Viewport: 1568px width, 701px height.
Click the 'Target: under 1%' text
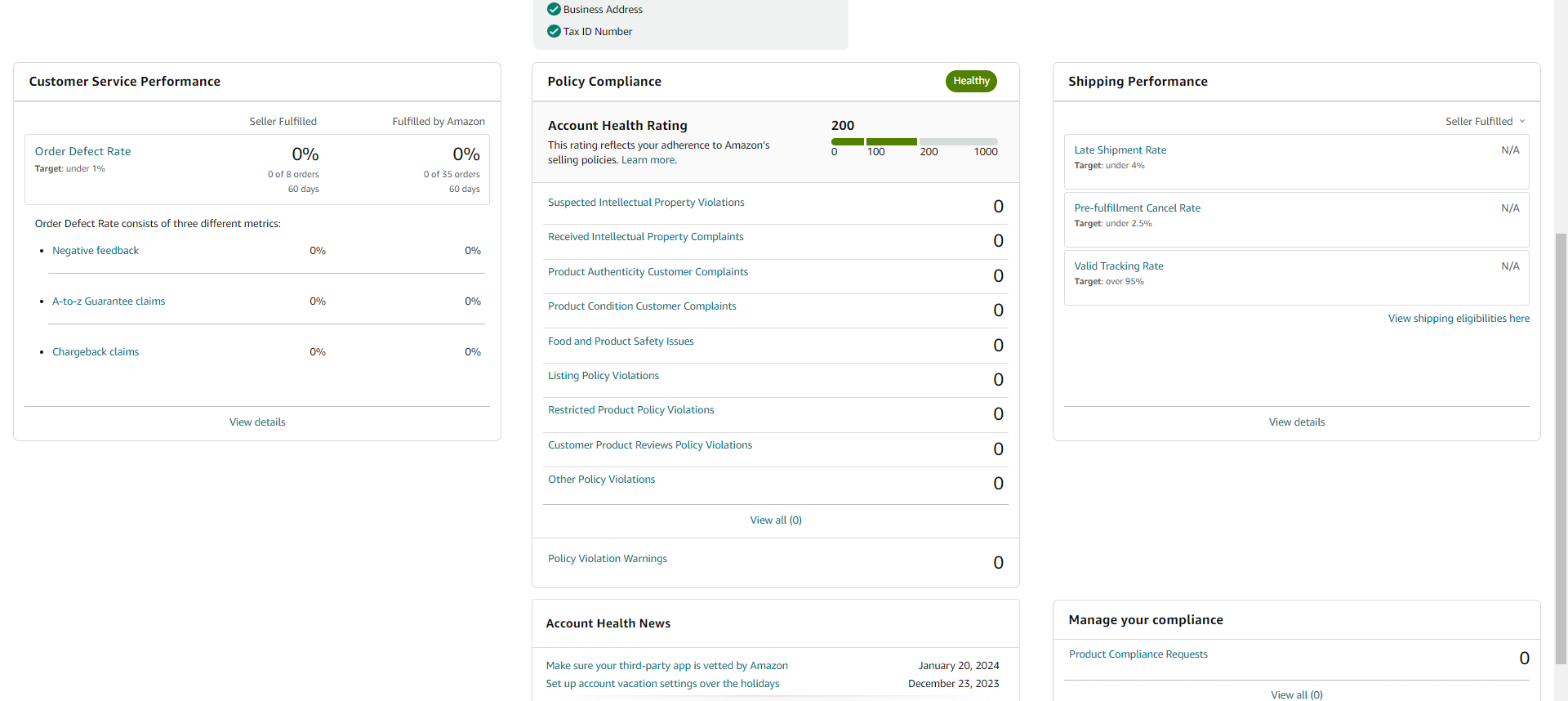[x=69, y=169]
